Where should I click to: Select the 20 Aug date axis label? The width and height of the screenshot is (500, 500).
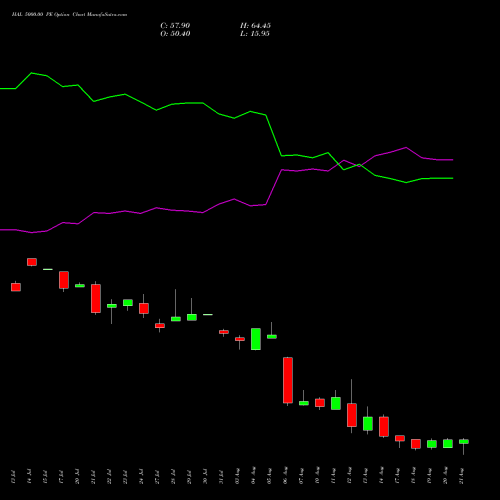445,476
